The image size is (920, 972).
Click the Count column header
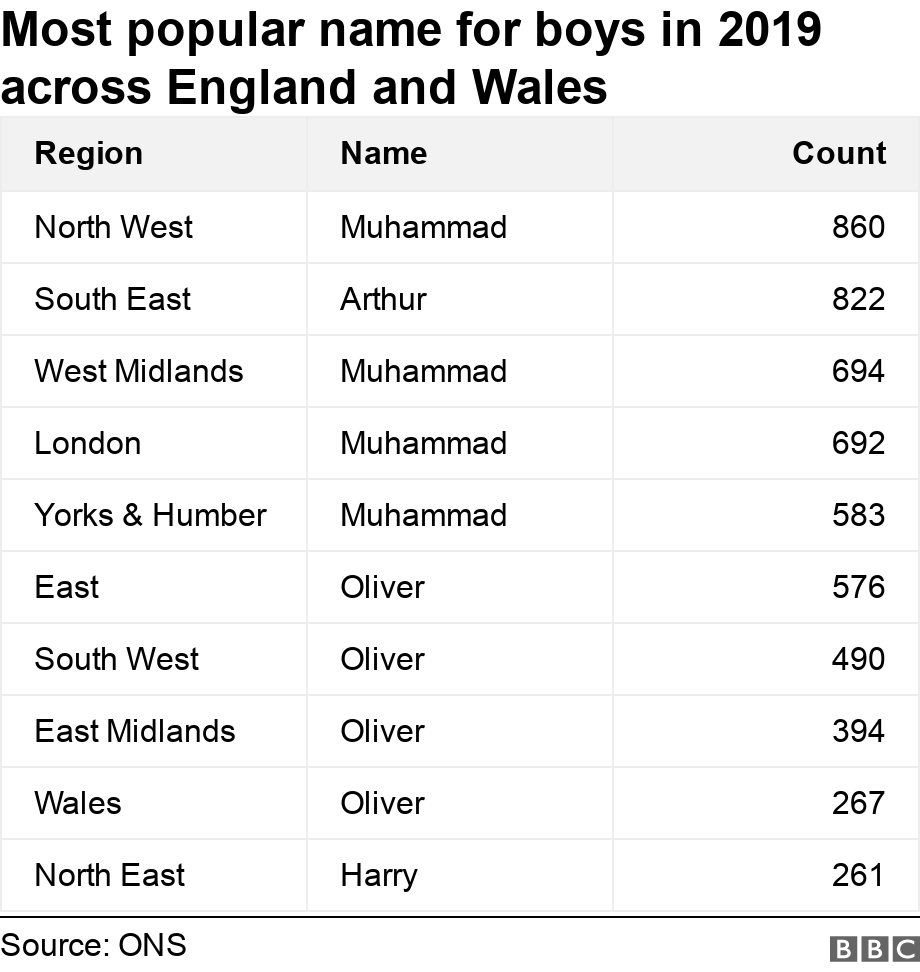(839, 153)
